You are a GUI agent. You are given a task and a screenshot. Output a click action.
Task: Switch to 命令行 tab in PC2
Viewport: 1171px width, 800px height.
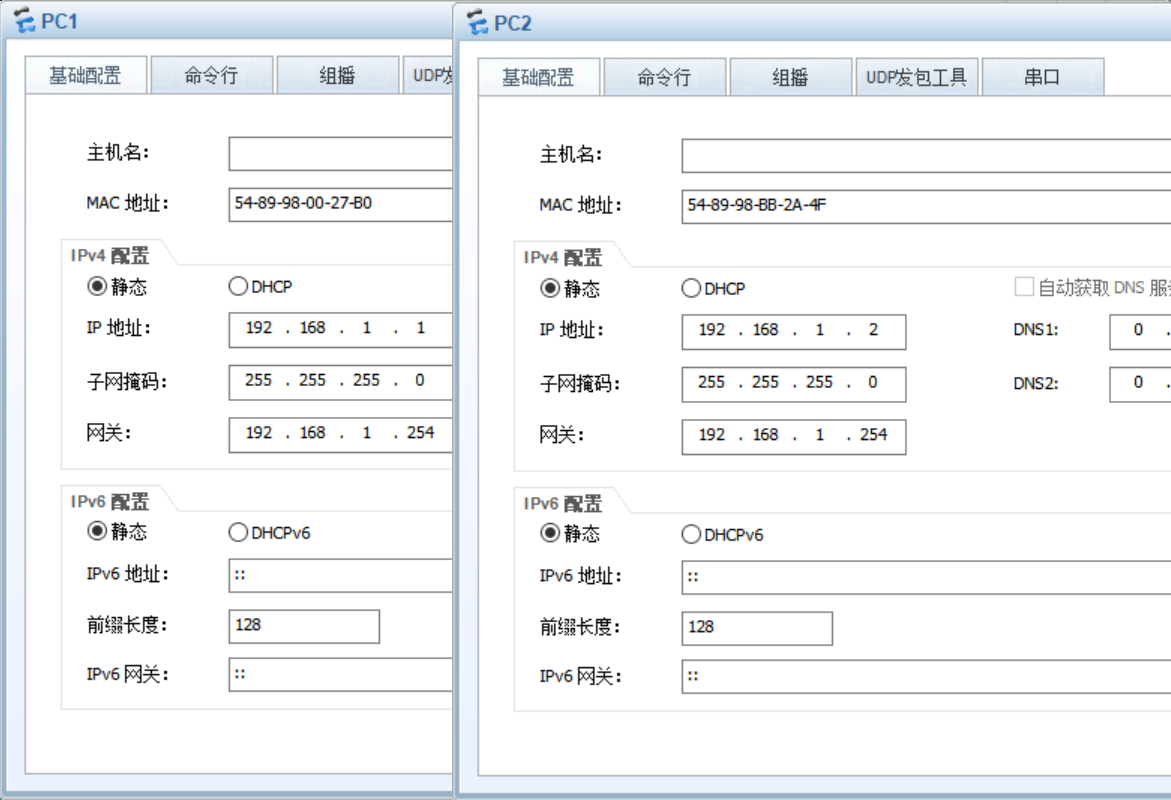[x=664, y=78]
